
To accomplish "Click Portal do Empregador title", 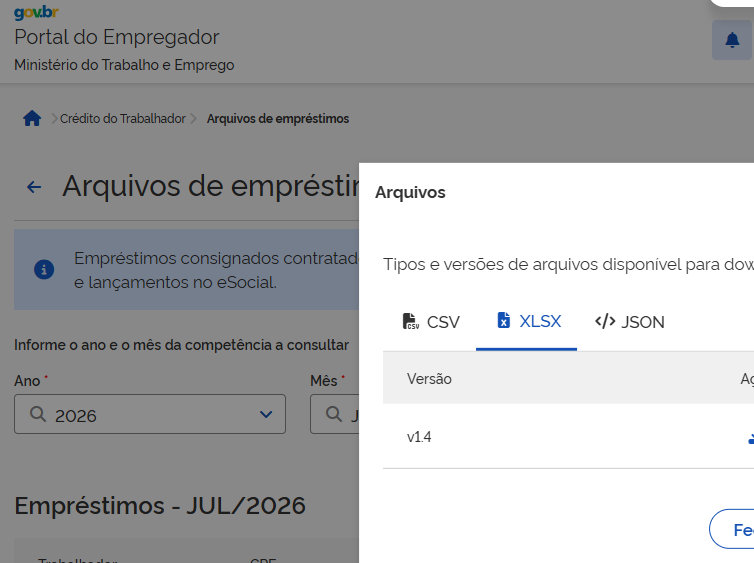I will click(117, 37).
